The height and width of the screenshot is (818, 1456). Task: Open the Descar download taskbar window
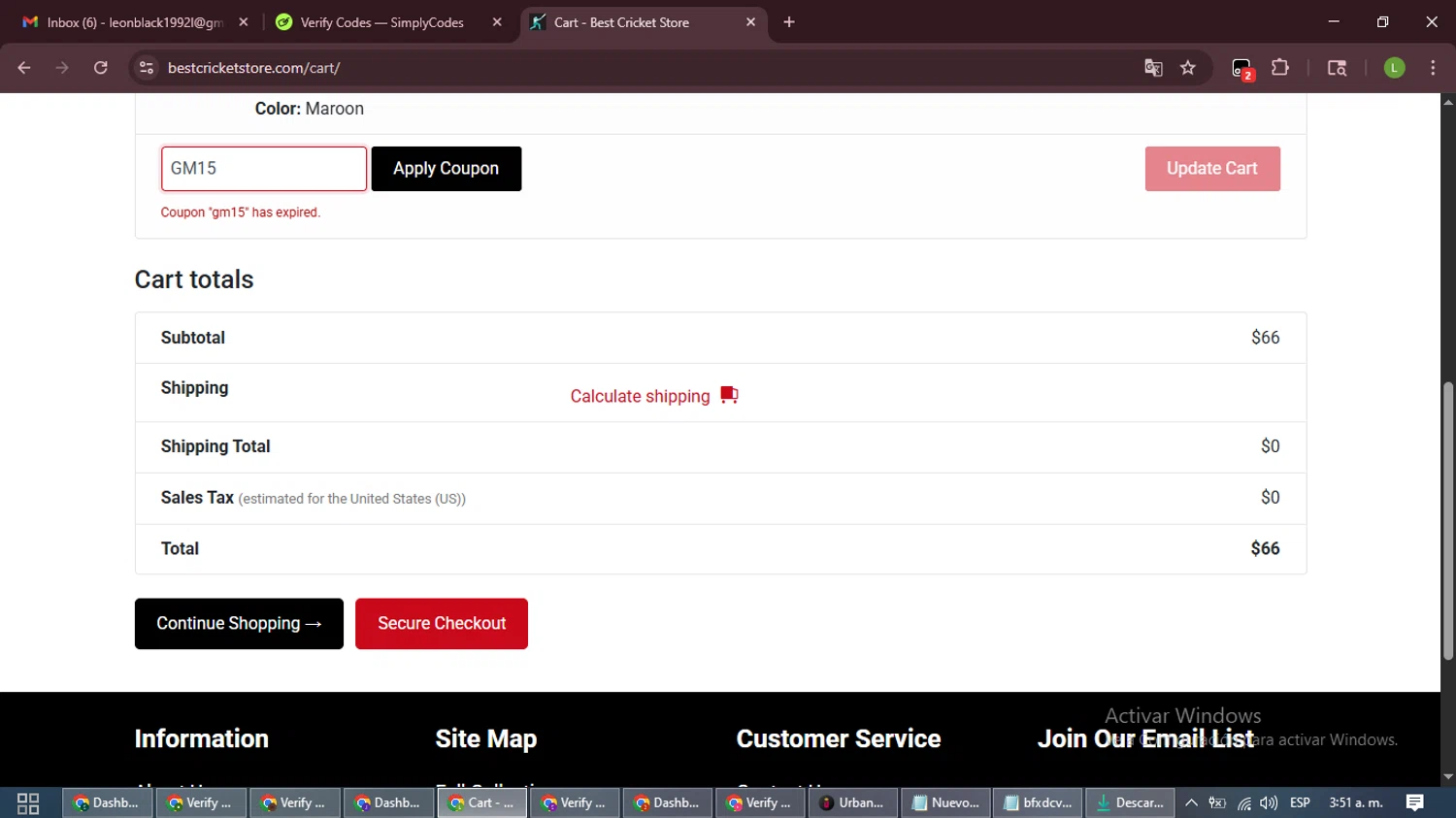tap(1131, 803)
